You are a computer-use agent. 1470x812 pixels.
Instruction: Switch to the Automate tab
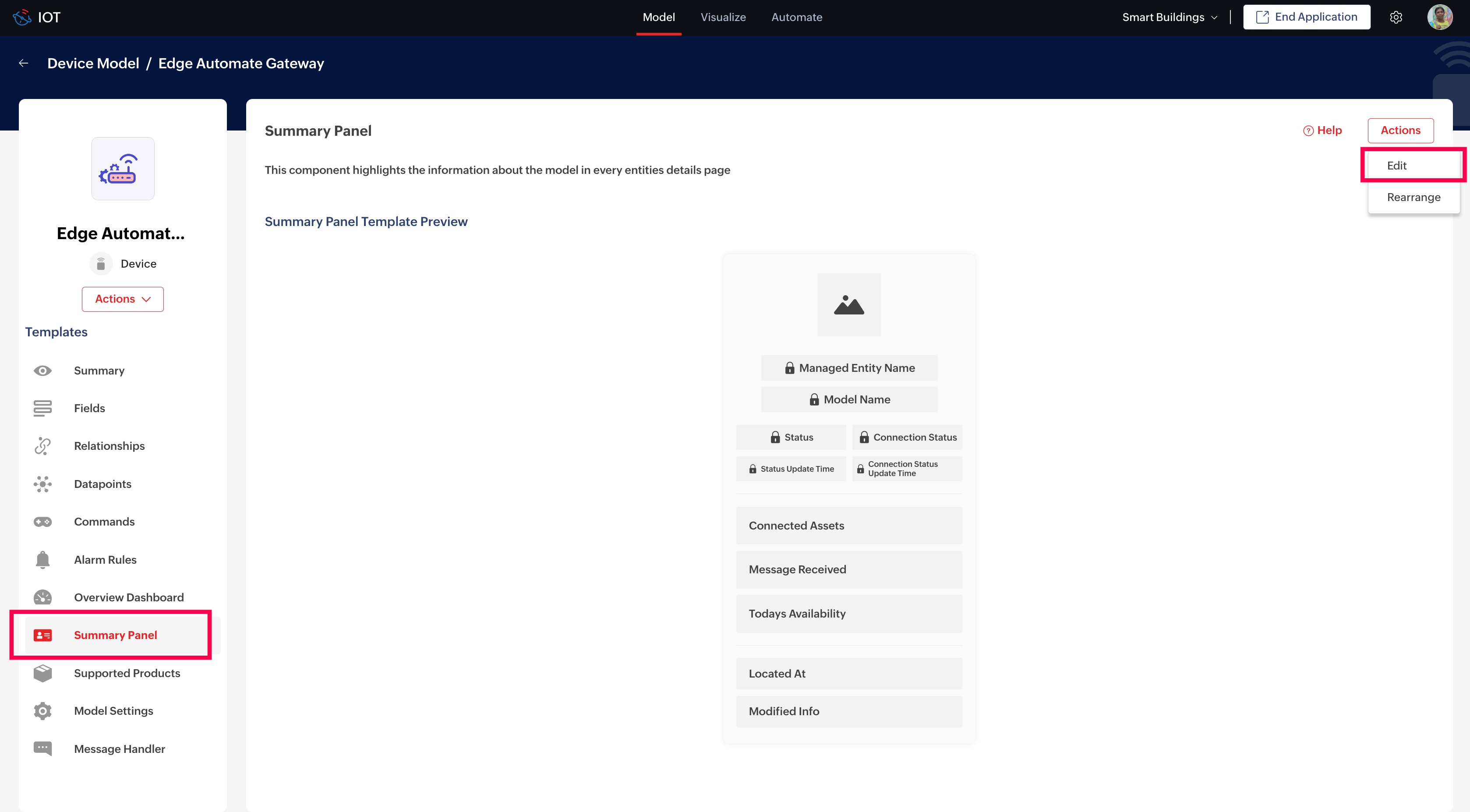(x=796, y=17)
